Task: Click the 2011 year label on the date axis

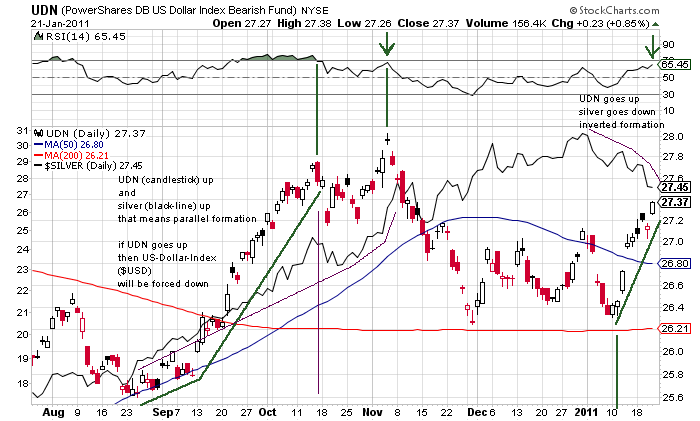Action: 586,412
